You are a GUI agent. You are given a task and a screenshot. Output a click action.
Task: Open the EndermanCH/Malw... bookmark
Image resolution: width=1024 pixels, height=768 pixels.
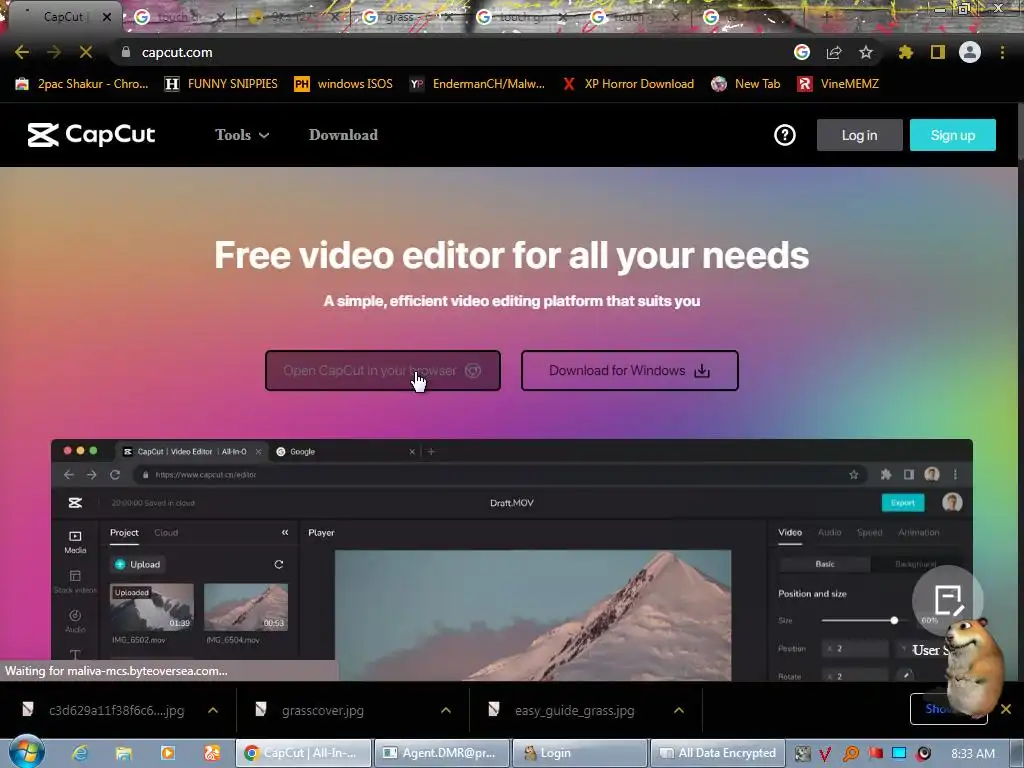[x=477, y=84]
